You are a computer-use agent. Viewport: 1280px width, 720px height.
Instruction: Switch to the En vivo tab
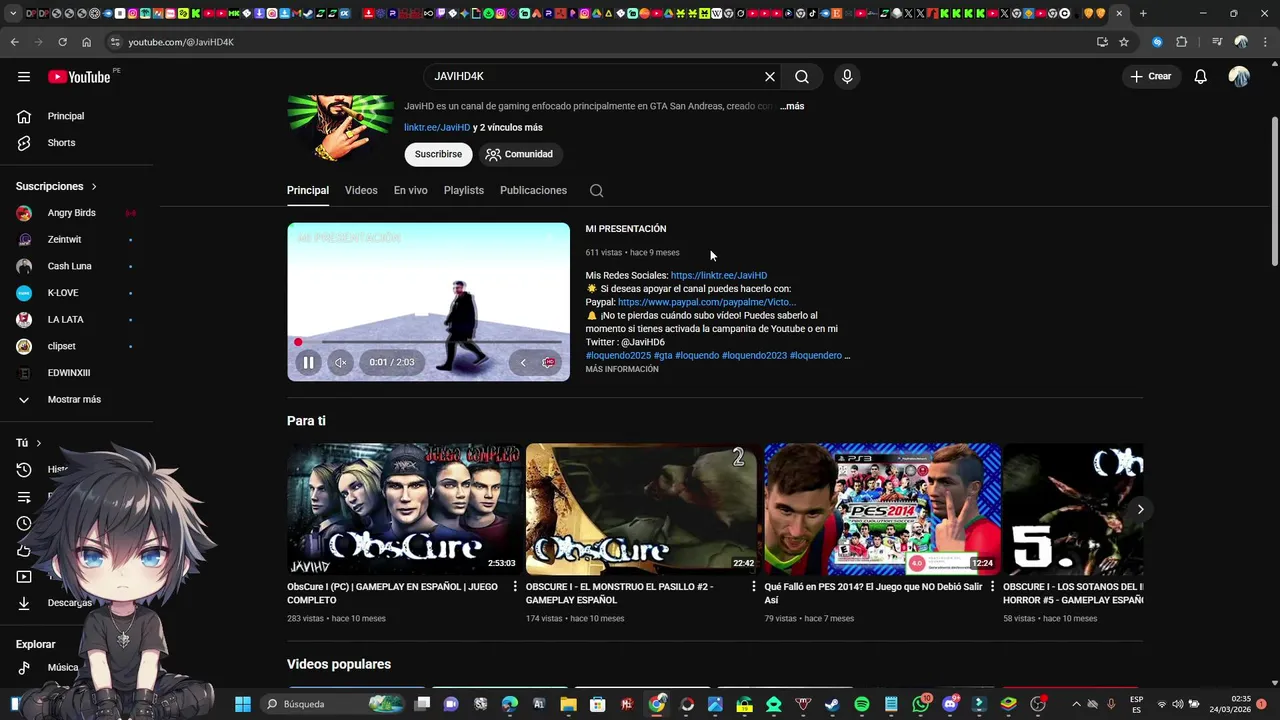point(410,190)
